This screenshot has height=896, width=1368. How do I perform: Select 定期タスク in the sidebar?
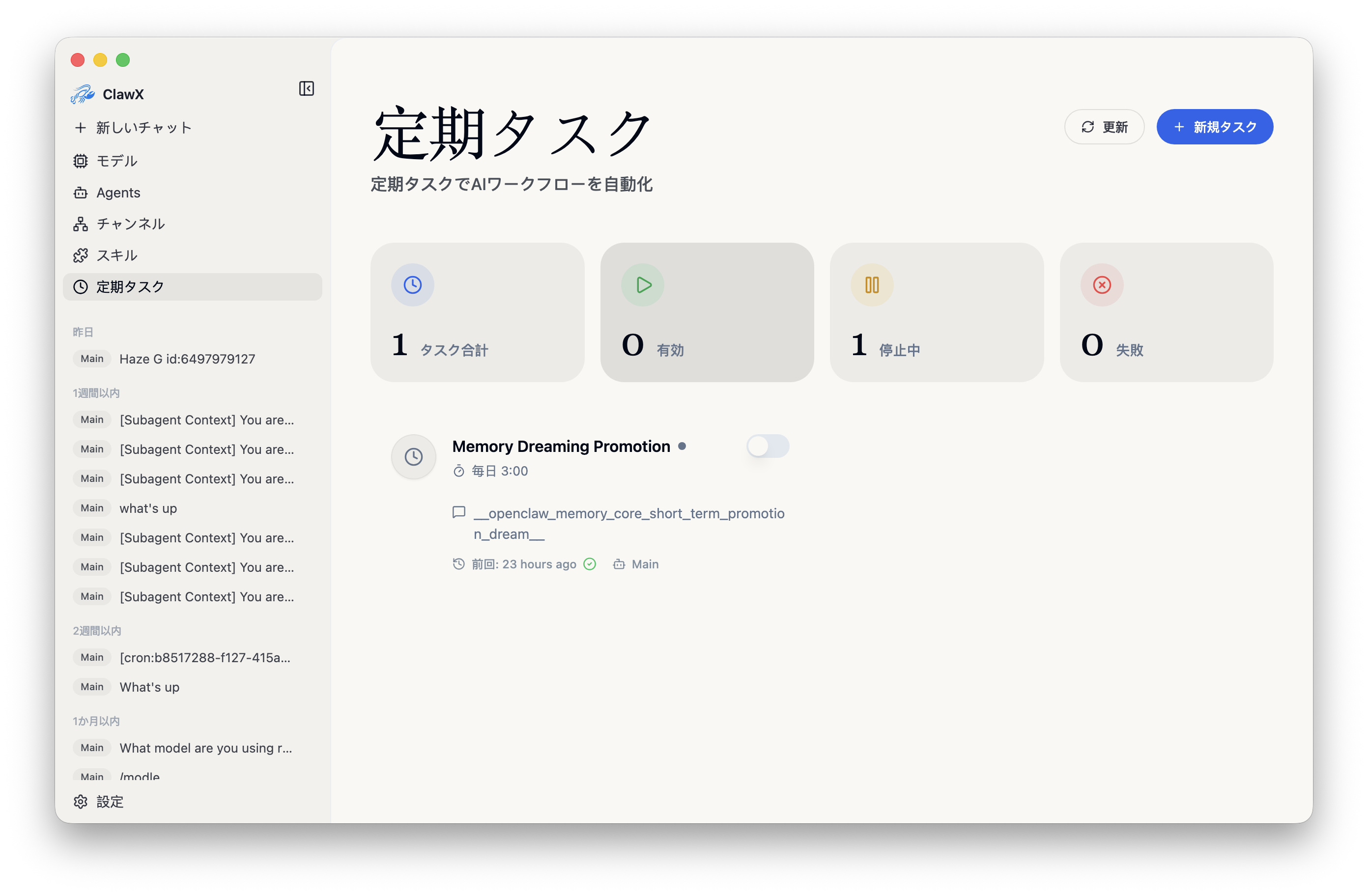point(192,287)
